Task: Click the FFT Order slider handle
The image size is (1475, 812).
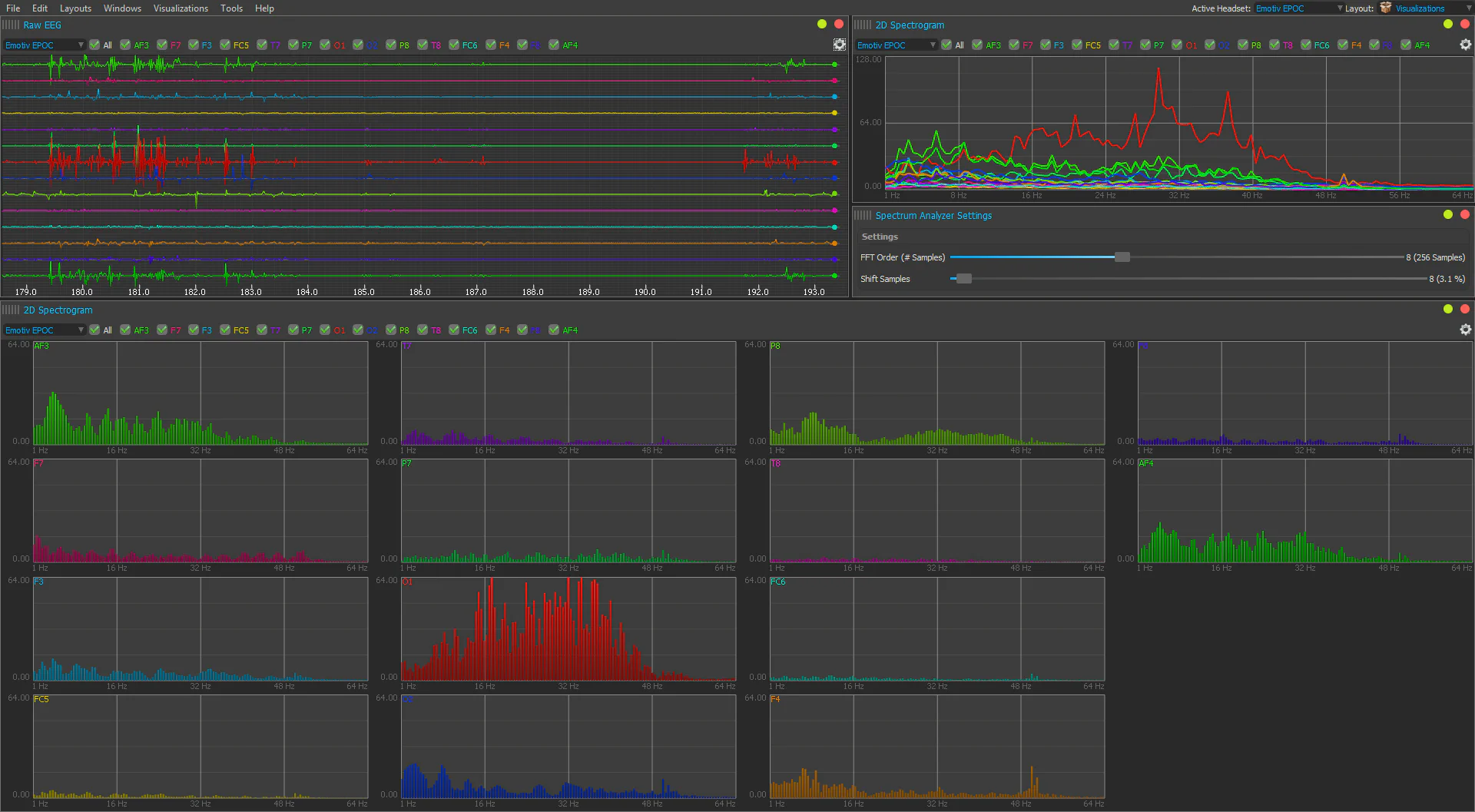Action: (x=1122, y=257)
